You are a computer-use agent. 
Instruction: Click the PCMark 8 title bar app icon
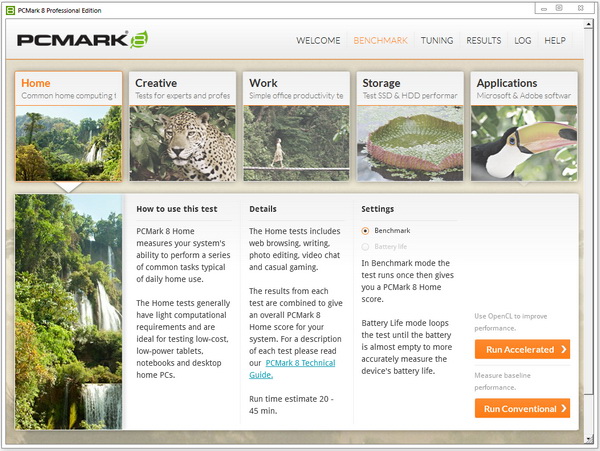tap(11, 10)
